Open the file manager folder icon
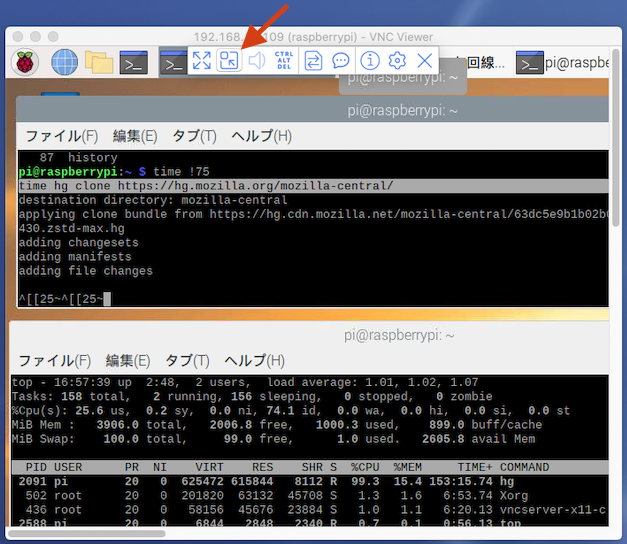Screen dimensions: 627x544 coord(99,62)
